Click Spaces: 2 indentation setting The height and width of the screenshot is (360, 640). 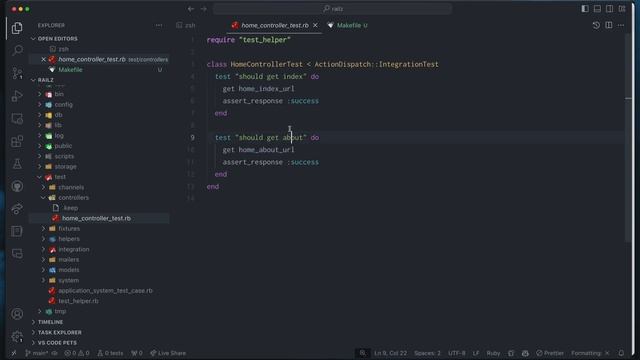(x=427, y=353)
